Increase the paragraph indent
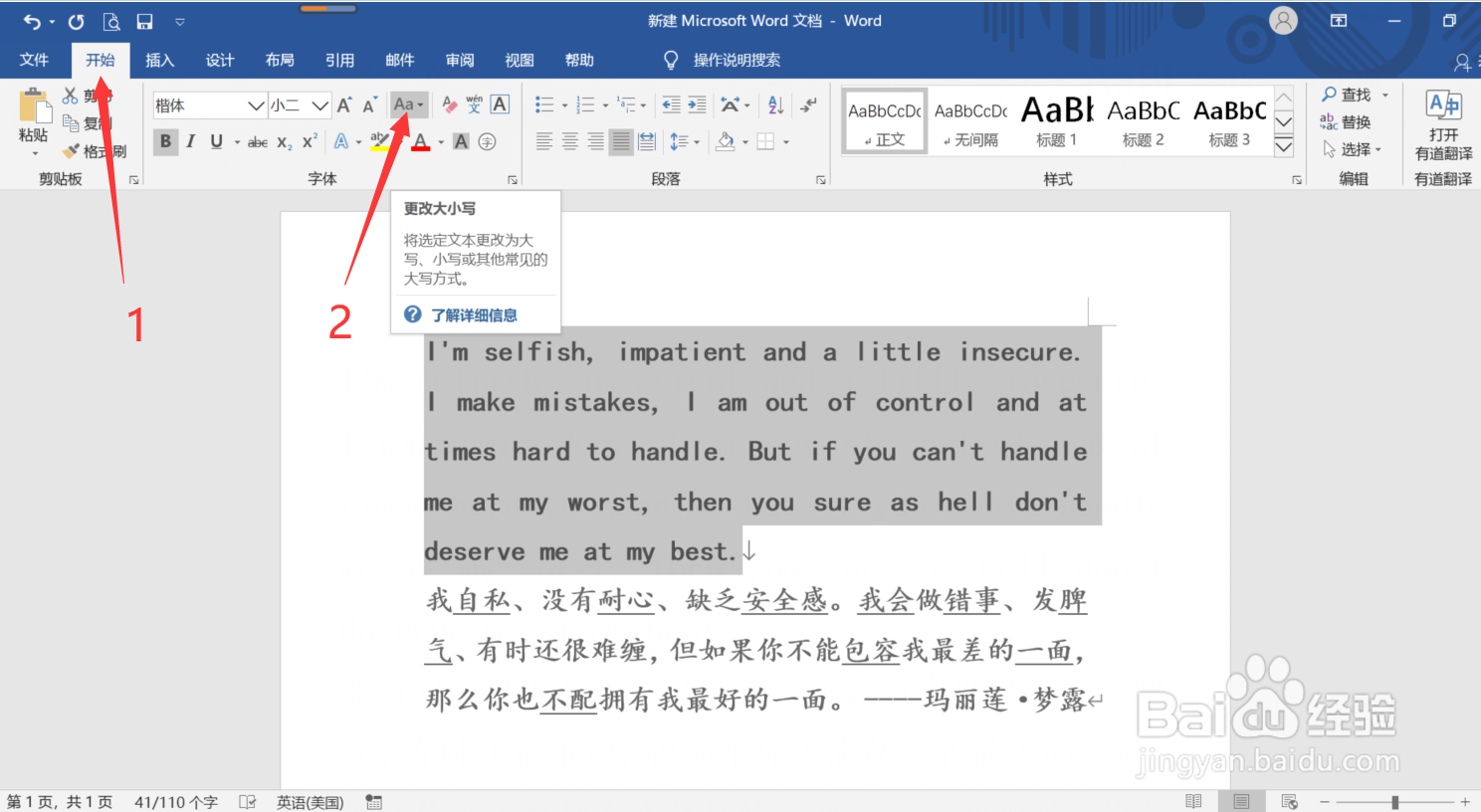The width and height of the screenshot is (1481, 812). [x=697, y=103]
